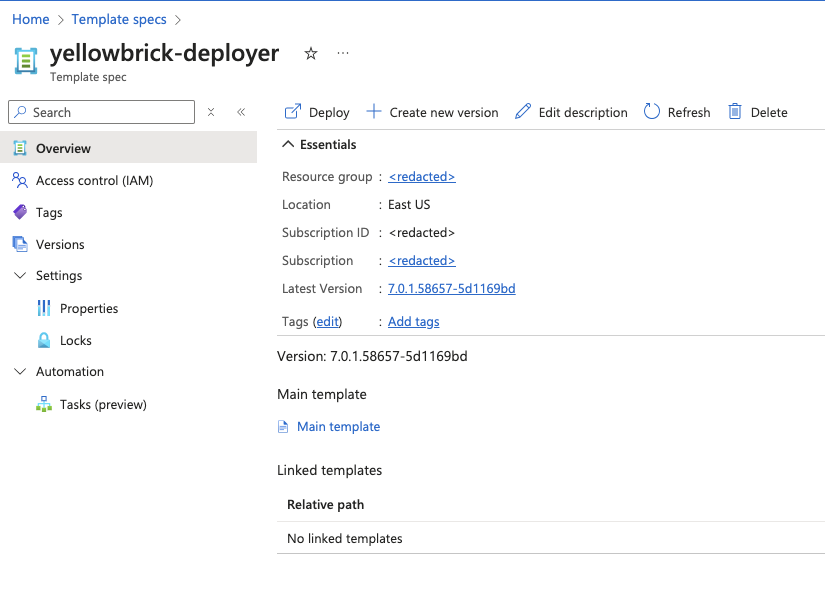825x606 pixels.
Task: Favorite the template spec with the star icon
Action: click(x=311, y=54)
